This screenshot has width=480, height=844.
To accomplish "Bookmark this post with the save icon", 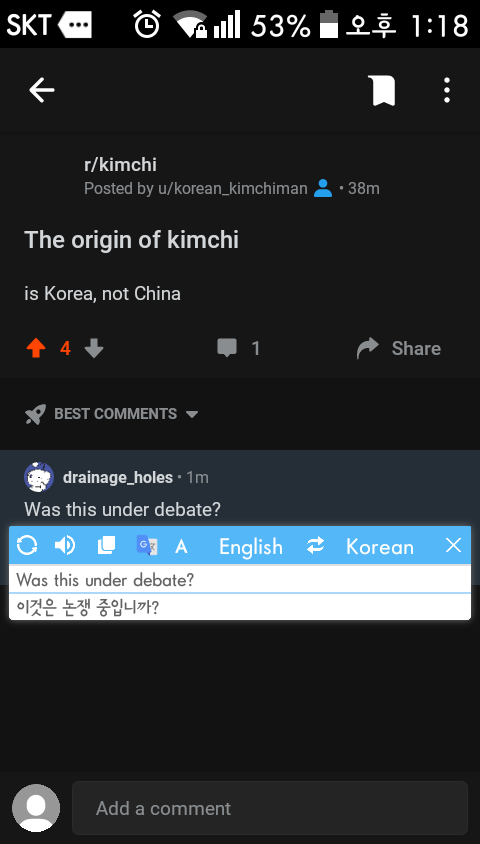I will click(x=382, y=90).
